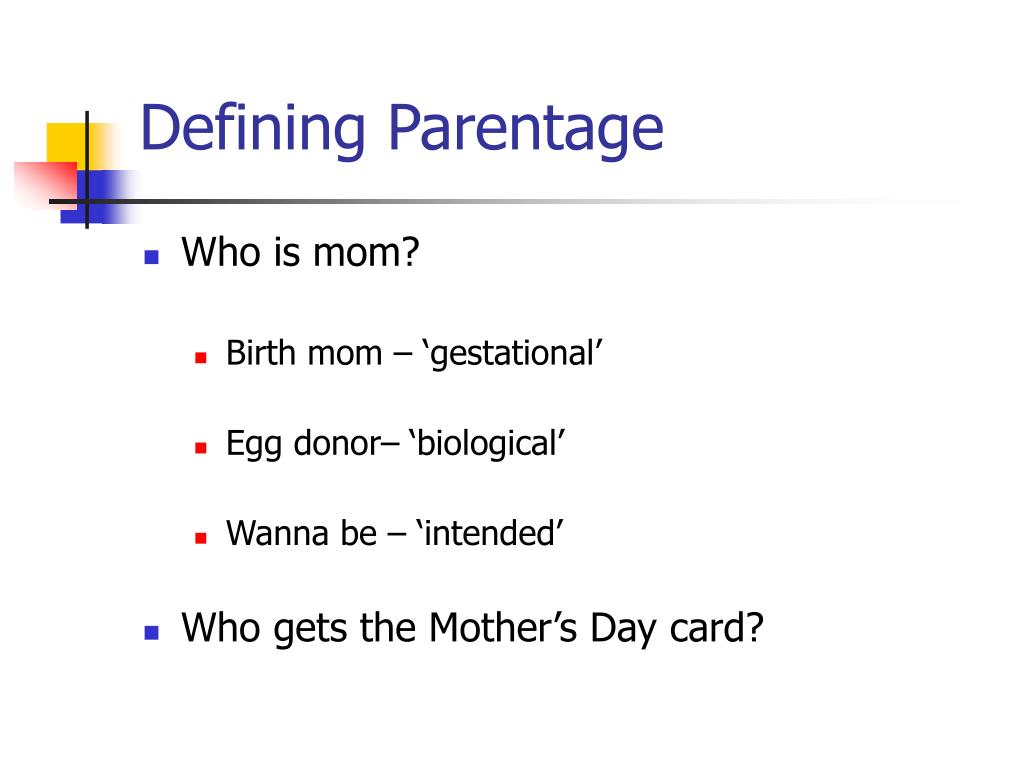
Task: Click the word 'gestational' in quotes
Action: tap(513, 355)
